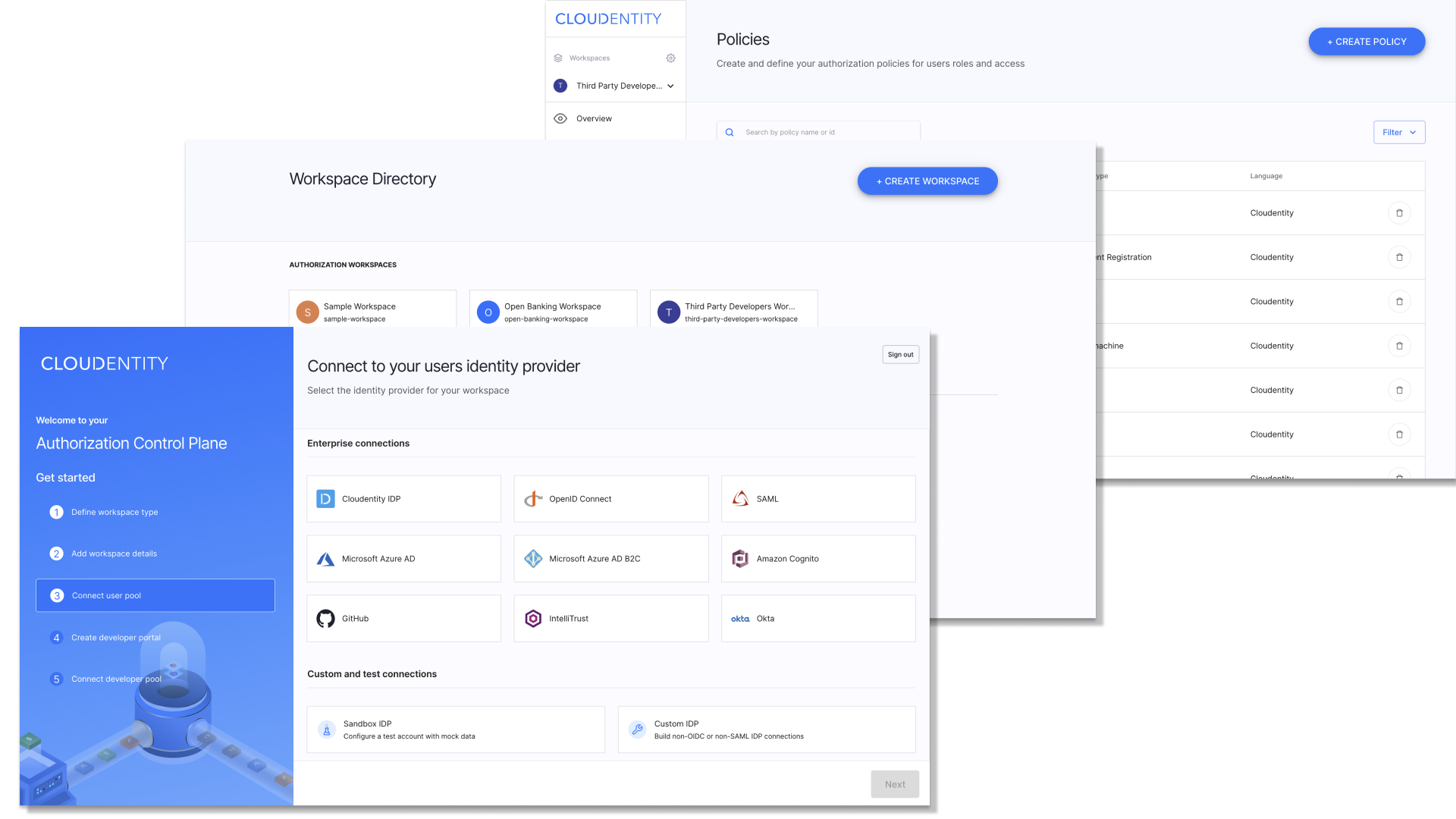Click the GitHub octocat icon
The width and height of the screenshot is (1456, 819).
coord(325,619)
